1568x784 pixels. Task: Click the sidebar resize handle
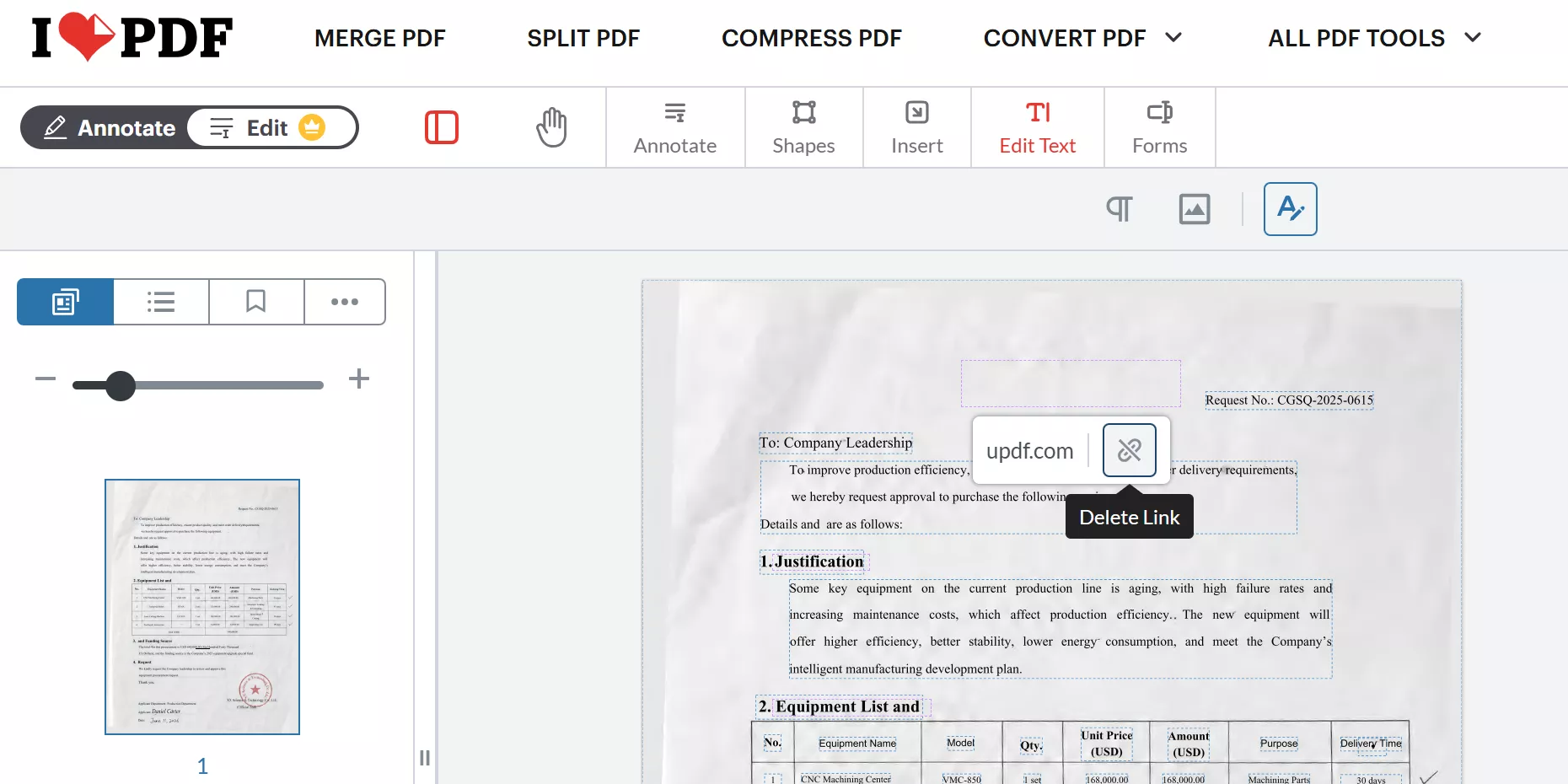click(425, 758)
